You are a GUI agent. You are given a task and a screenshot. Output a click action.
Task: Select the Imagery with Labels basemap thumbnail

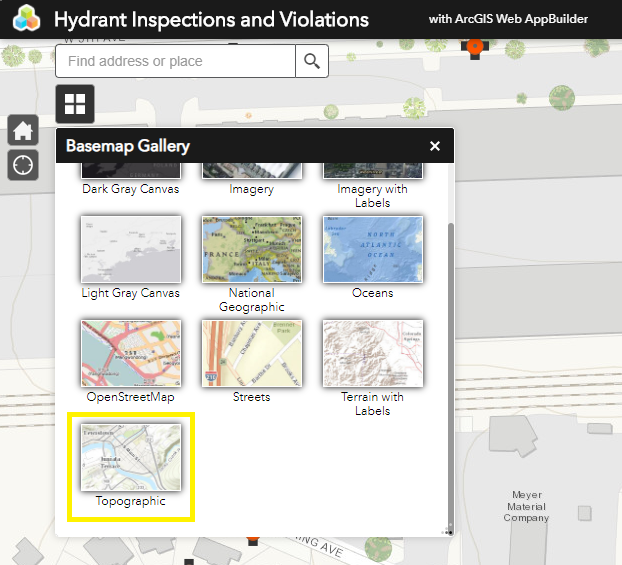tap(372, 171)
